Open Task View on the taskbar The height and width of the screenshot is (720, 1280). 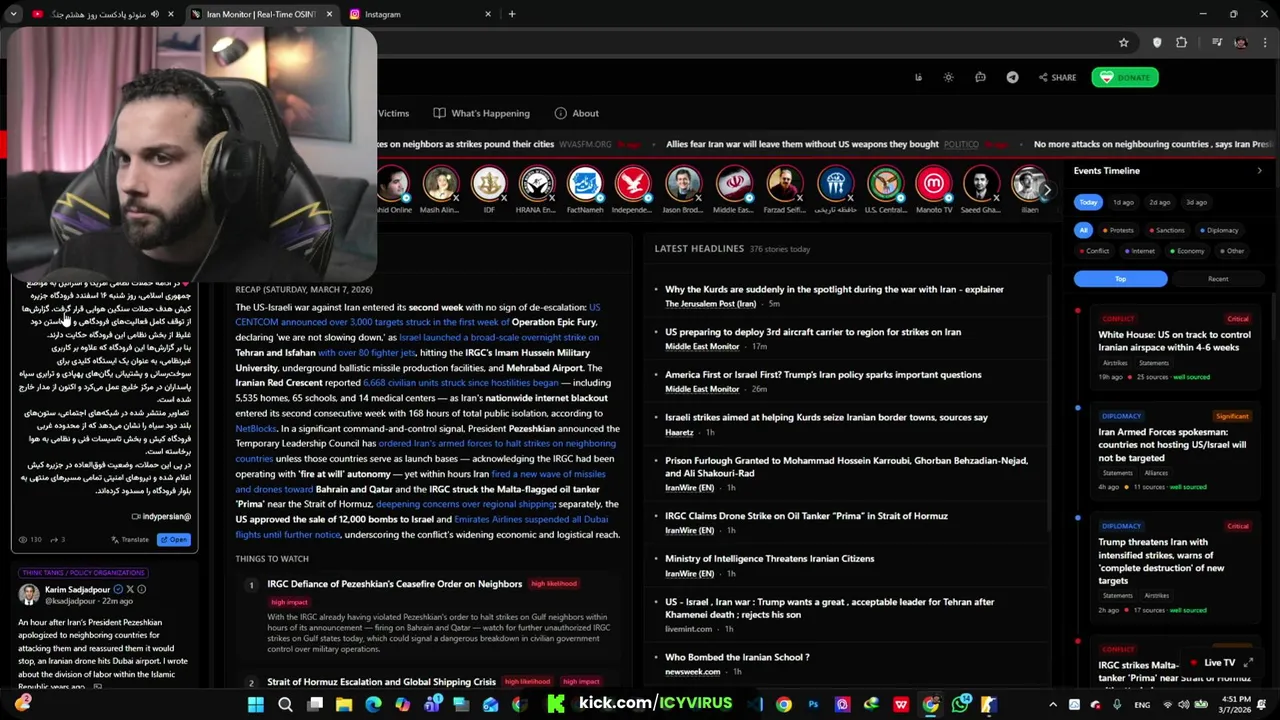(x=315, y=705)
